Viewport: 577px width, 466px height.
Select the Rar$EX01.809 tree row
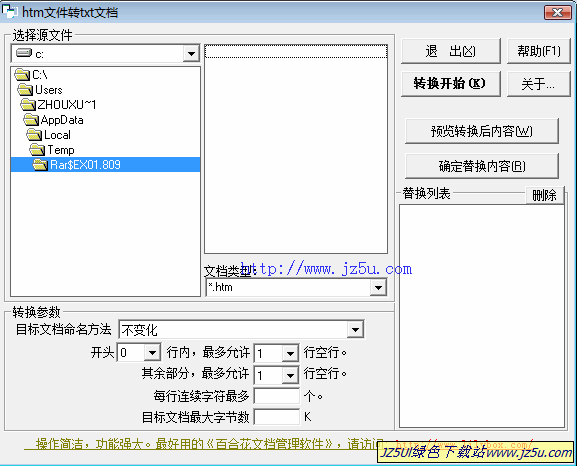[106, 165]
